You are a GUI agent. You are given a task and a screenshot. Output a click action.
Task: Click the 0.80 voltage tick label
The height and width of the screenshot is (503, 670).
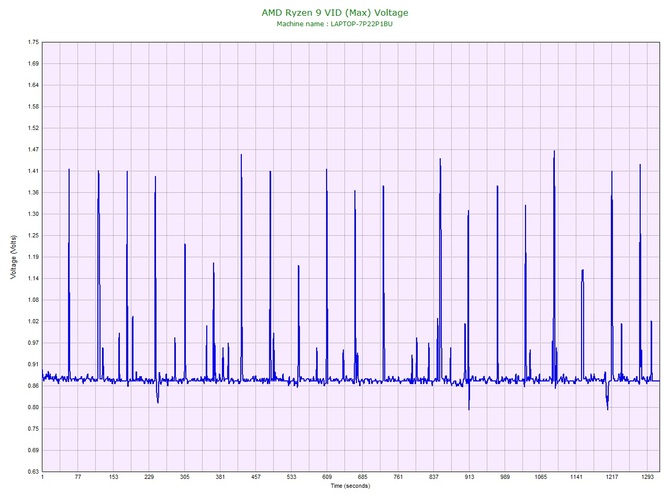33,407
